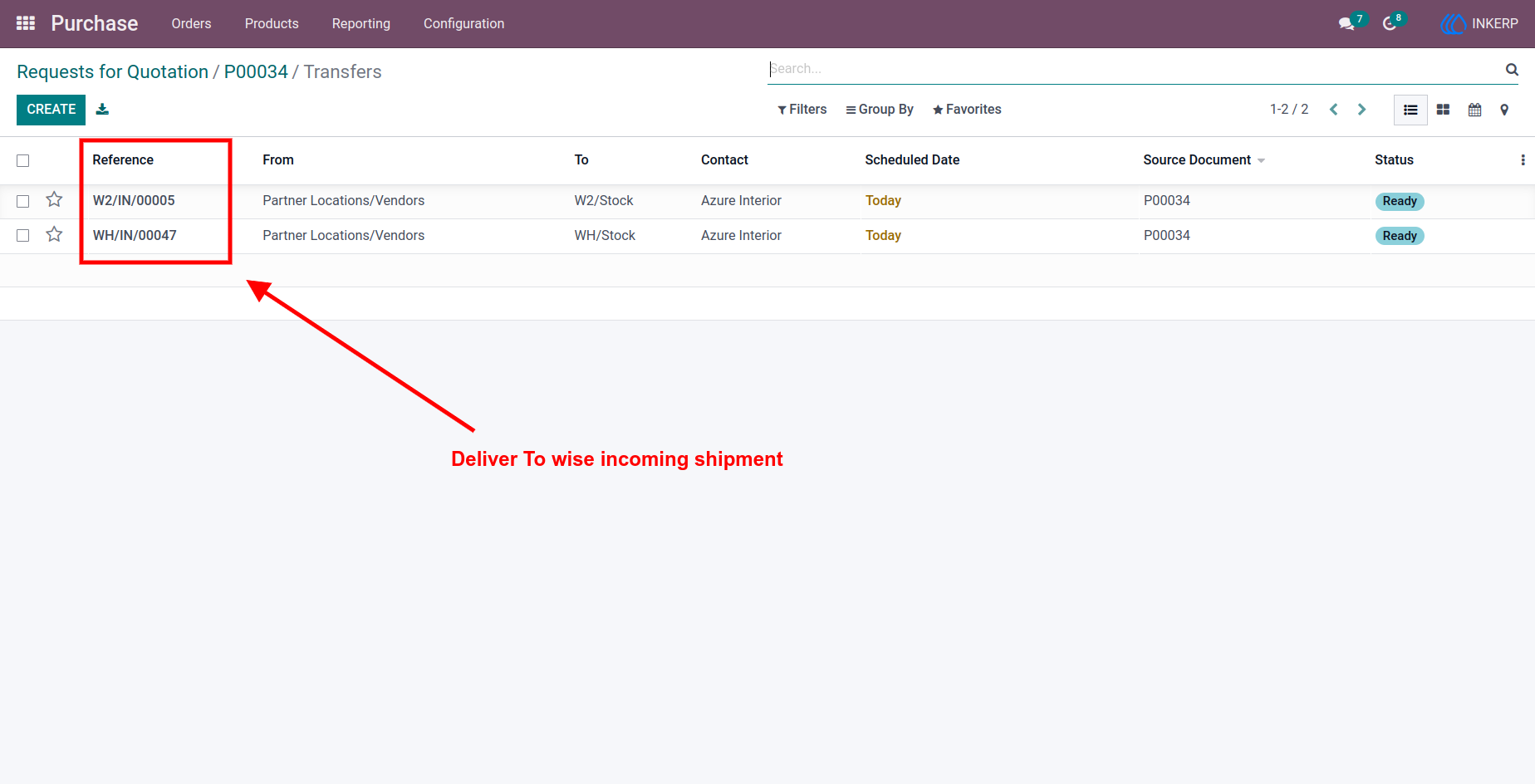The width and height of the screenshot is (1535, 784).
Task: Go to previous page arrow
Action: 1334,110
